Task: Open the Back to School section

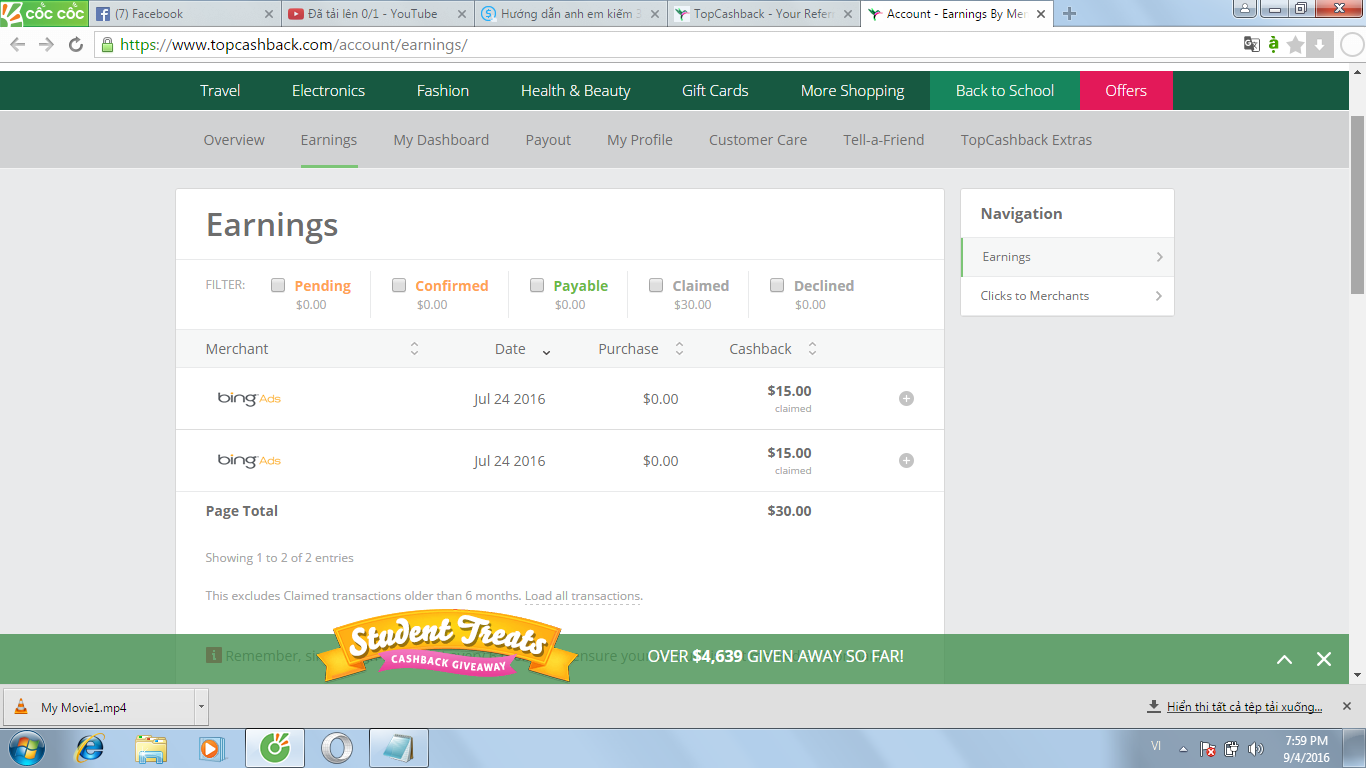Action: pos(1005,90)
